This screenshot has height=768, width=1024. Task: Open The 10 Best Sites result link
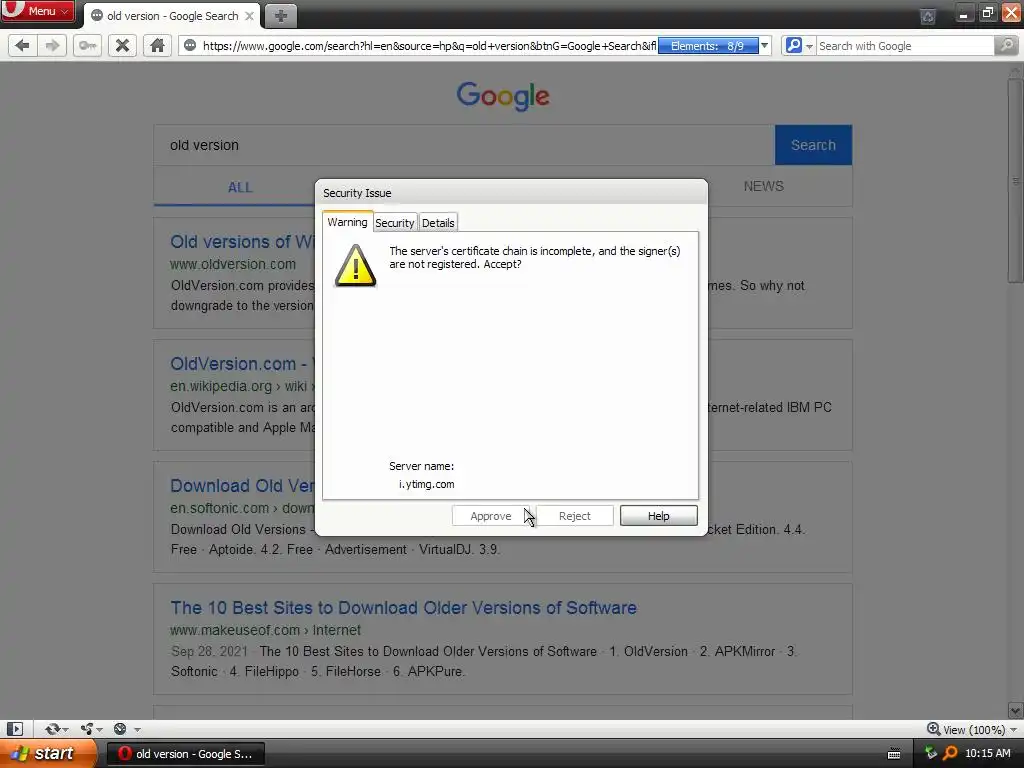[x=404, y=608]
